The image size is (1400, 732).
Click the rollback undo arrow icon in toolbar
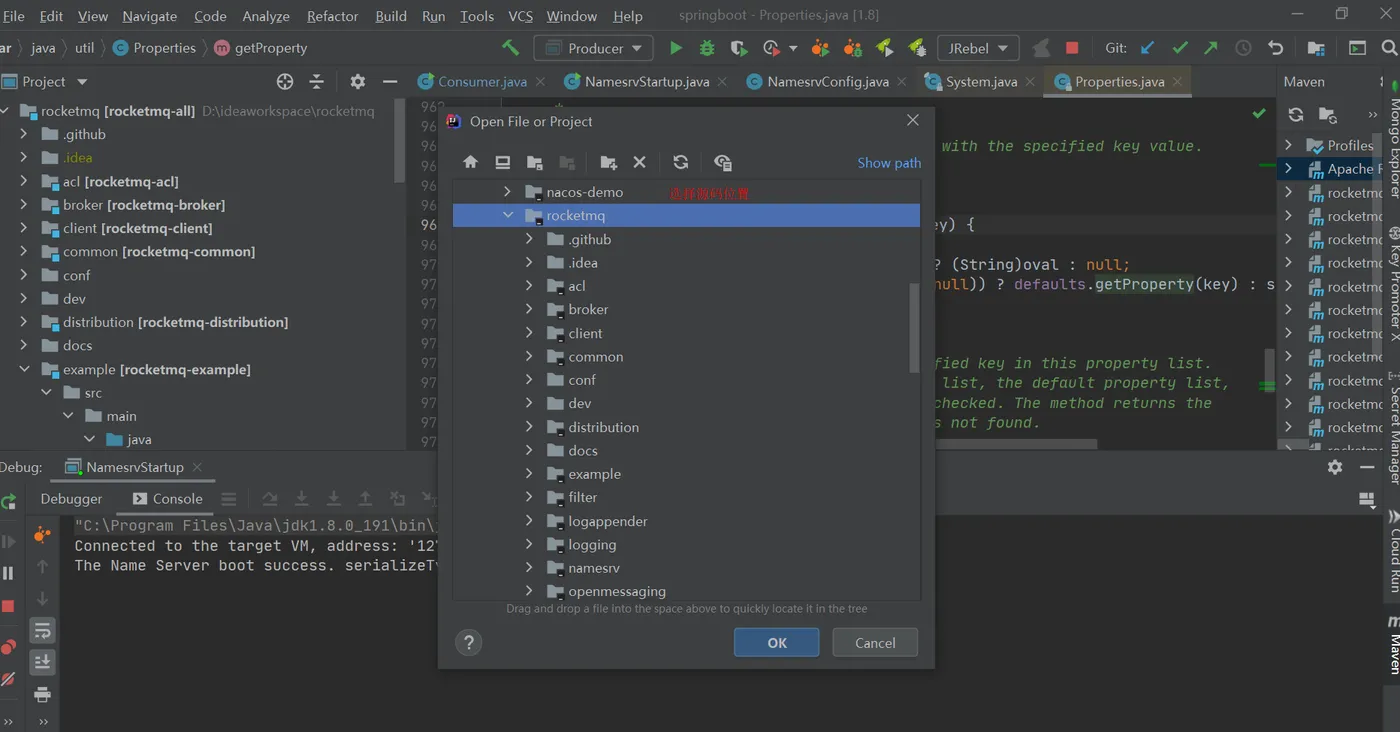tap(1275, 48)
